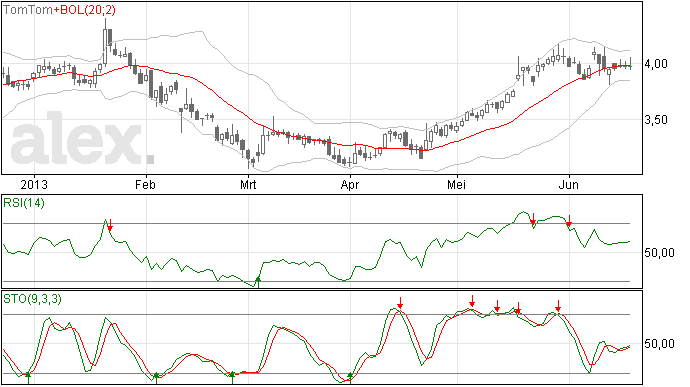Click the STO 50,00 axis value
This screenshot has width=690, height=387.
(x=659, y=344)
